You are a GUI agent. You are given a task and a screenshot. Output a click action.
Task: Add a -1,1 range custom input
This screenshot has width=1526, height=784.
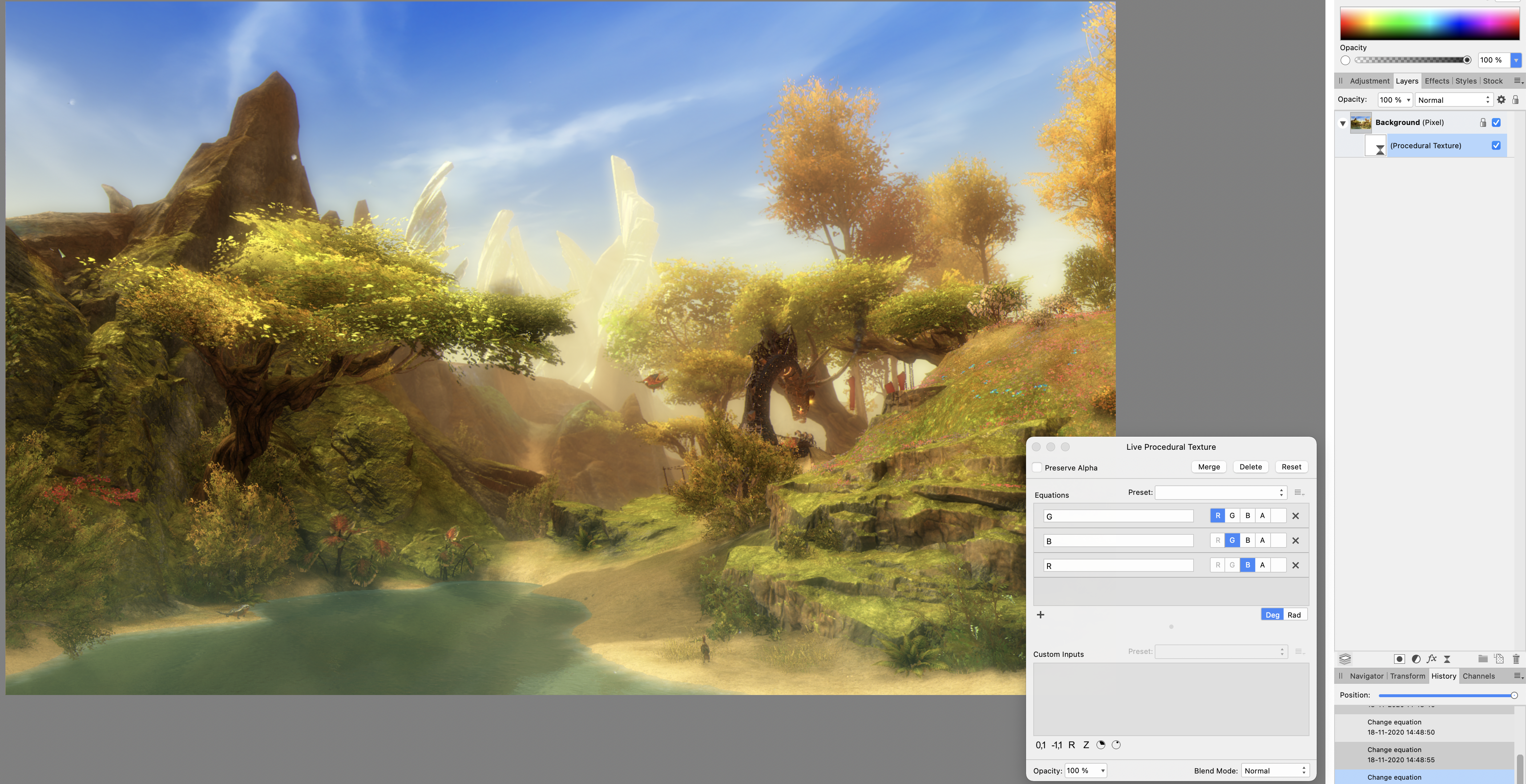click(x=1057, y=745)
